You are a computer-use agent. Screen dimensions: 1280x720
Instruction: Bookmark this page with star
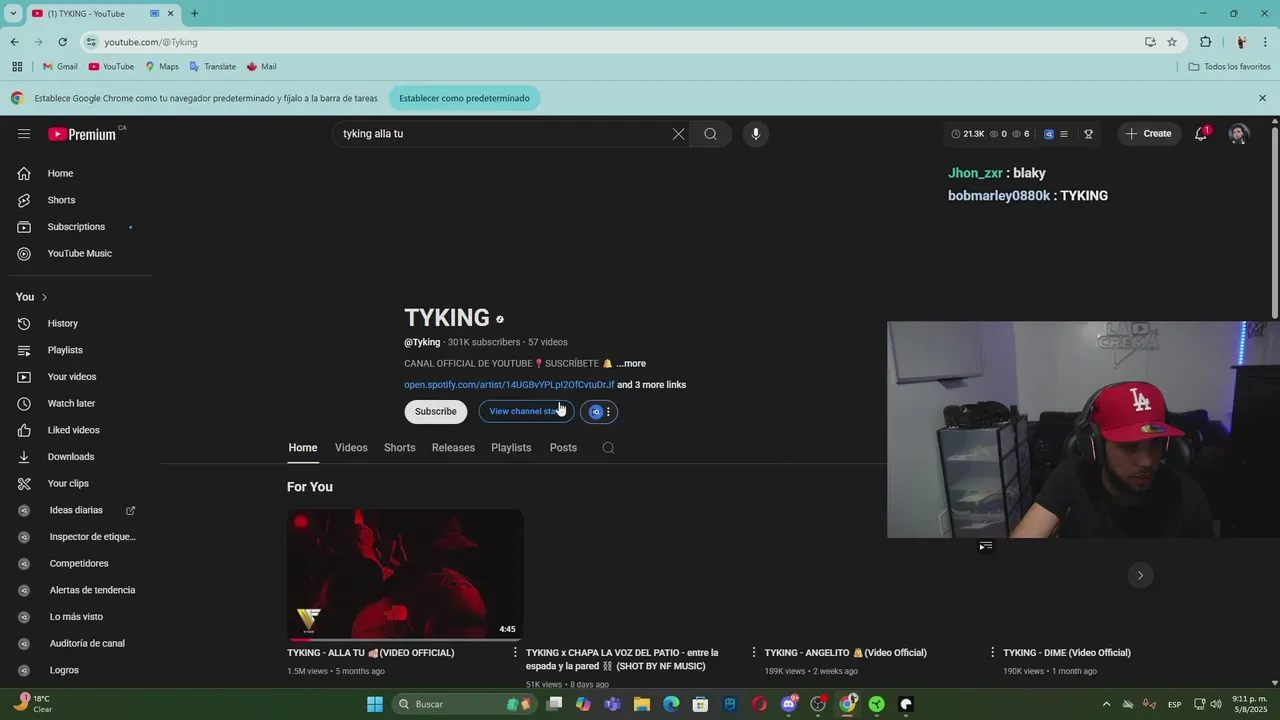pos(1172,42)
